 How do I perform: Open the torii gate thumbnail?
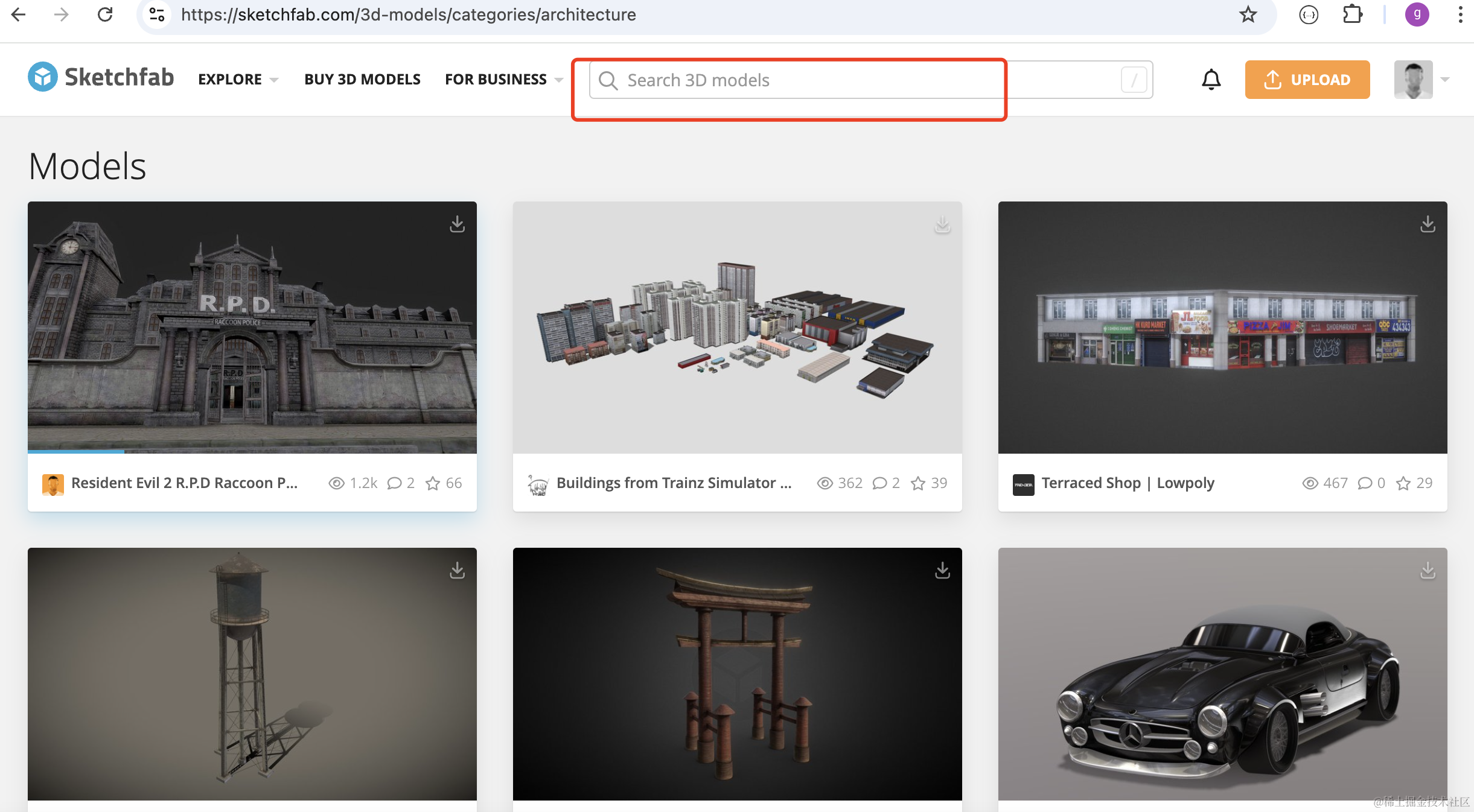(x=738, y=674)
